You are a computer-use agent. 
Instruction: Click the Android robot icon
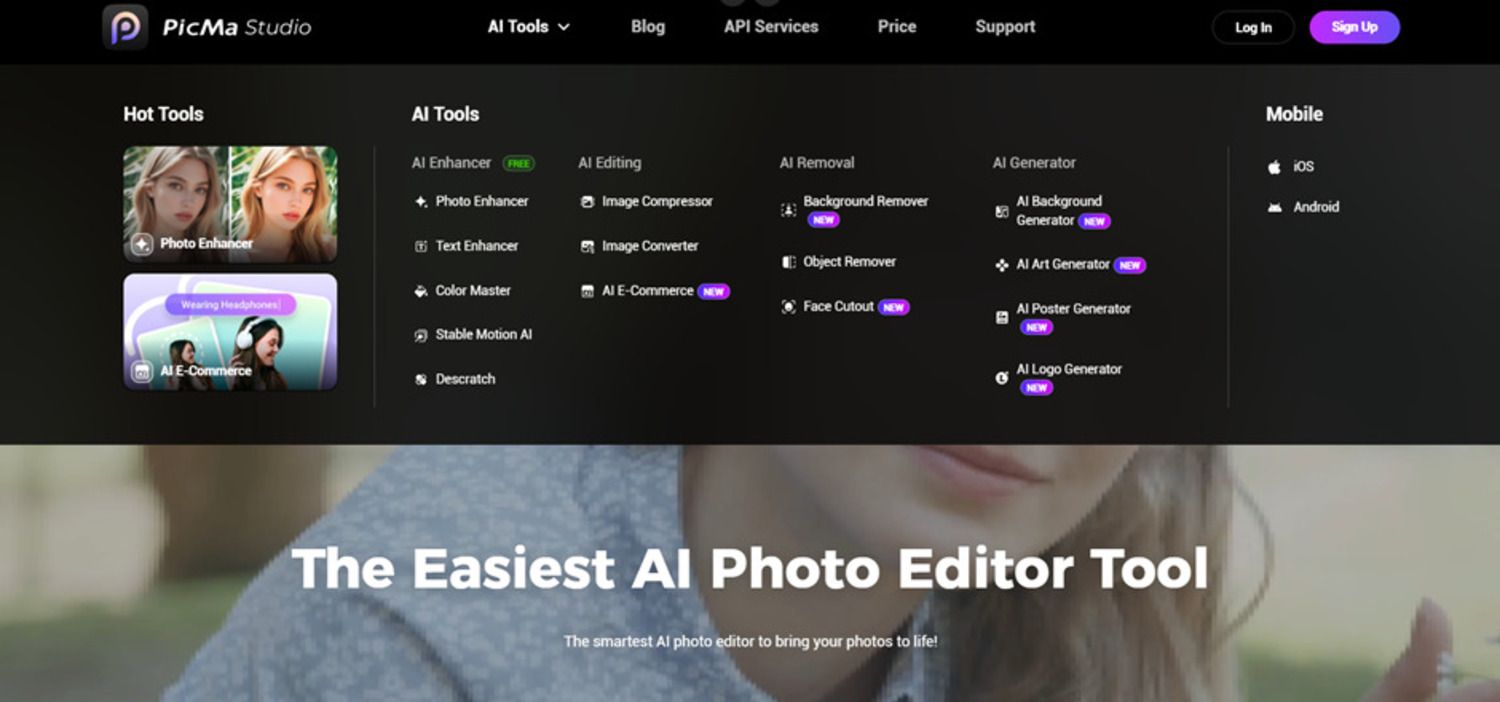(x=1274, y=207)
